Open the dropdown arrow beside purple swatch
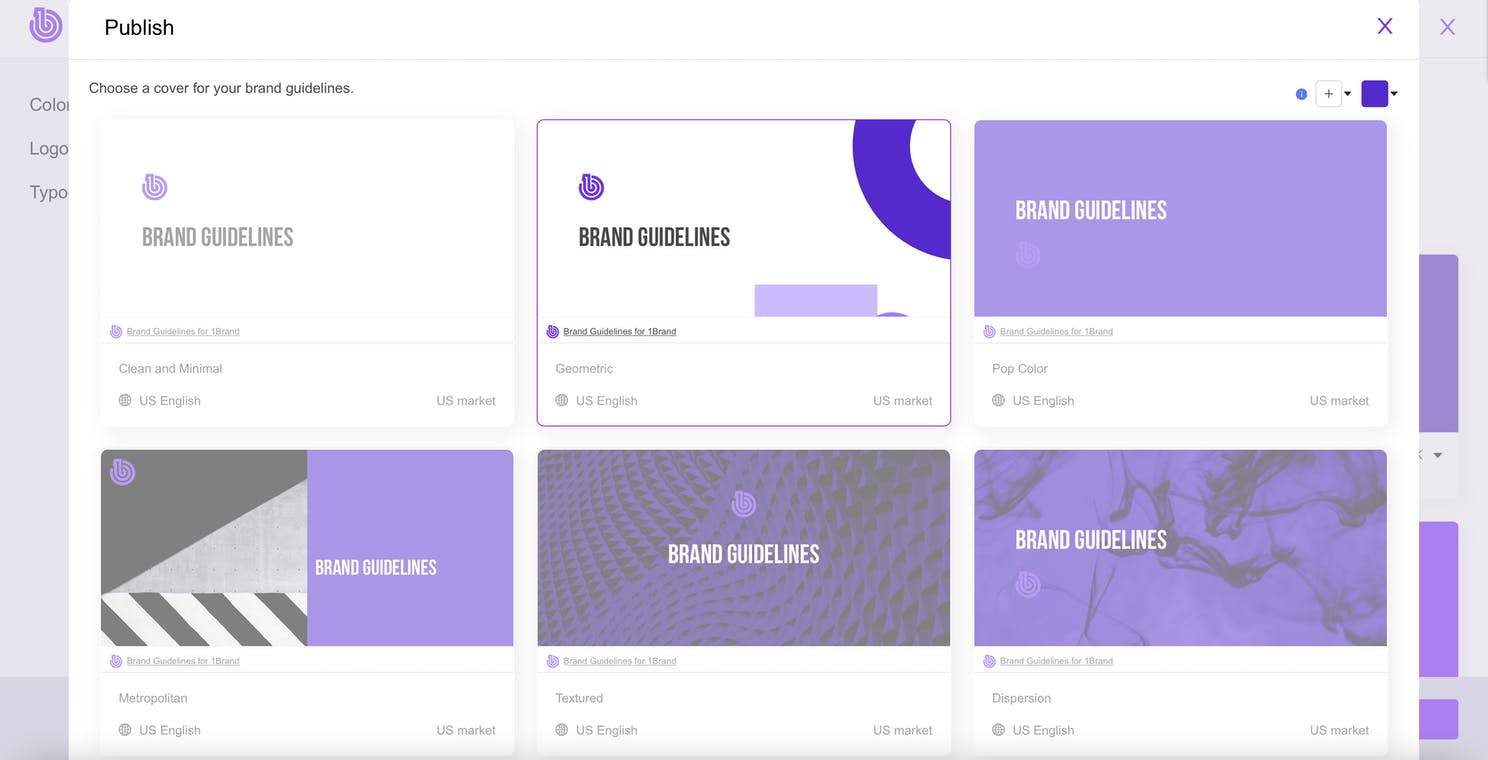The height and width of the screenshot is (760, 1488). pos(1394,94)
